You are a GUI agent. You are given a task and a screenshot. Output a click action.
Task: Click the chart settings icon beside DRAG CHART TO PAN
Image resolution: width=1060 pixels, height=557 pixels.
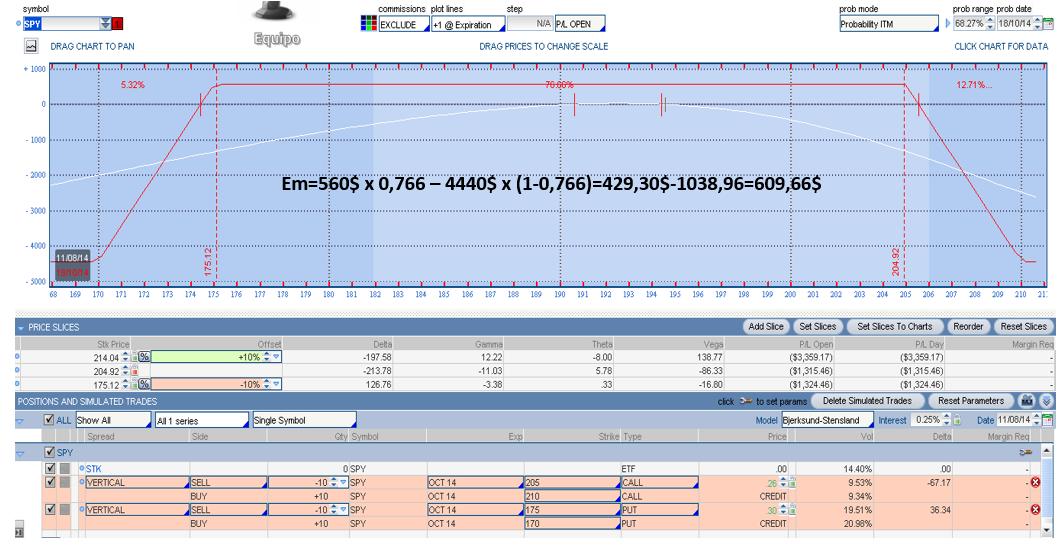[31, 46]
